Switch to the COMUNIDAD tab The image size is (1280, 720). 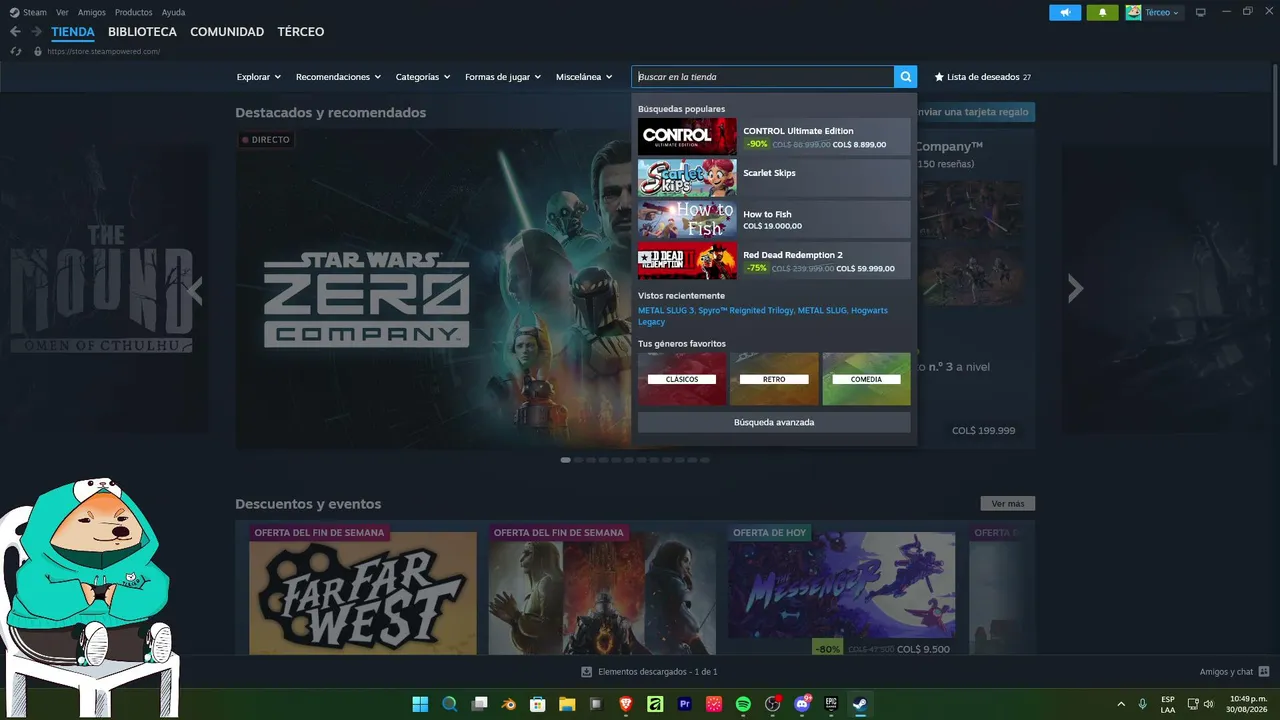coord(227,32)
